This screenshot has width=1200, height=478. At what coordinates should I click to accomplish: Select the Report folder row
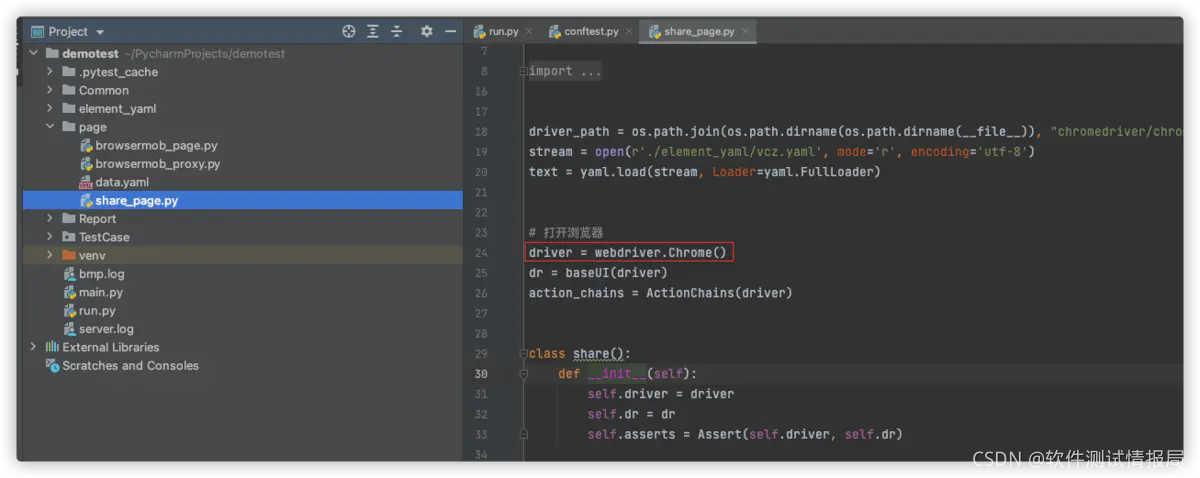(241, 219)
